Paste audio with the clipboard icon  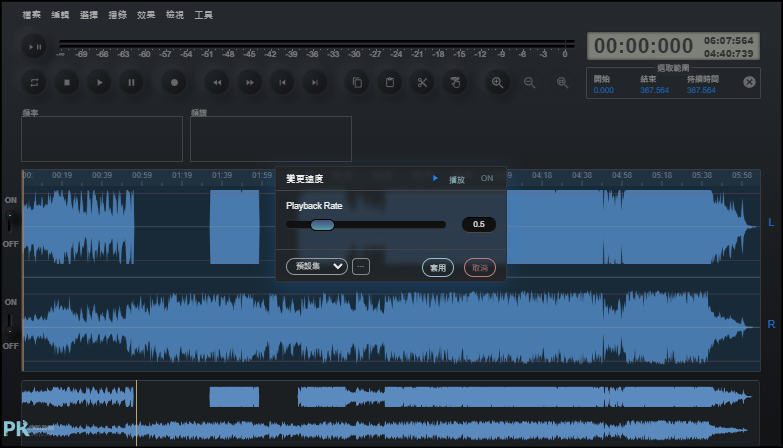390,82
